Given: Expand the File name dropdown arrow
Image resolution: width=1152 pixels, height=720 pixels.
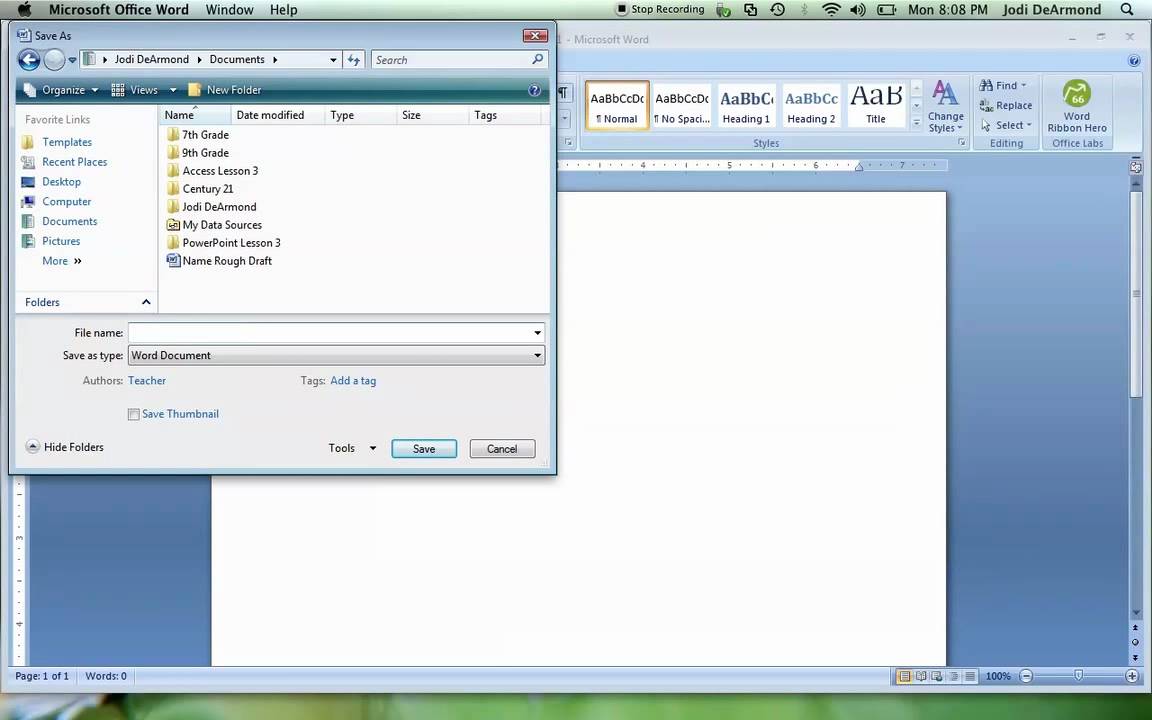Looking at the screenshot, I should pyautogui.click(x=538, y=333).
